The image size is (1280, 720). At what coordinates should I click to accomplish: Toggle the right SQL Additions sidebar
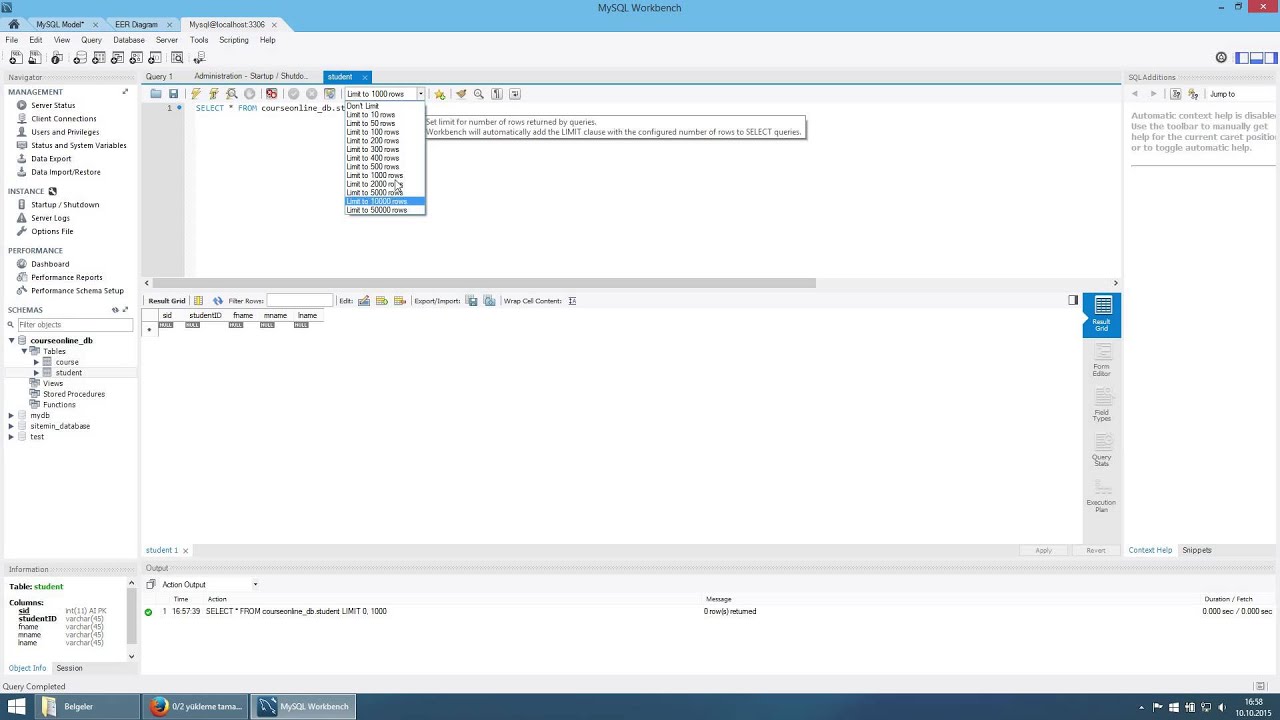point(1270,58)
